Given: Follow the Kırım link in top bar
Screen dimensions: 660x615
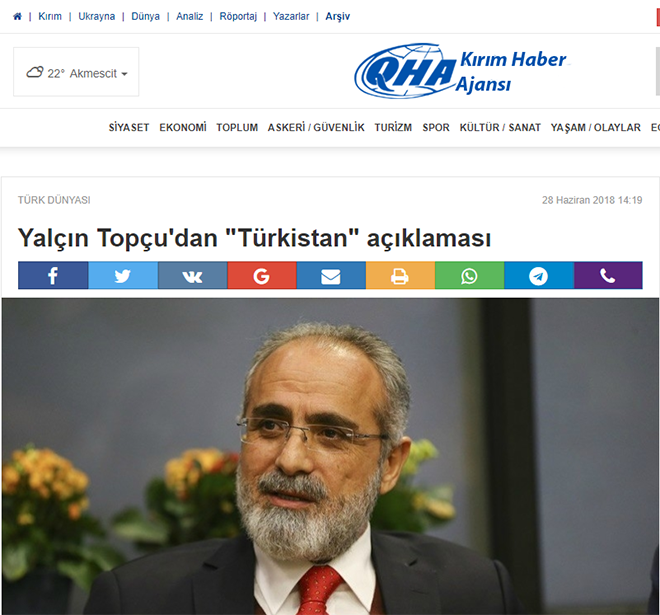Looking at the screenshot, I should point(50,16).
